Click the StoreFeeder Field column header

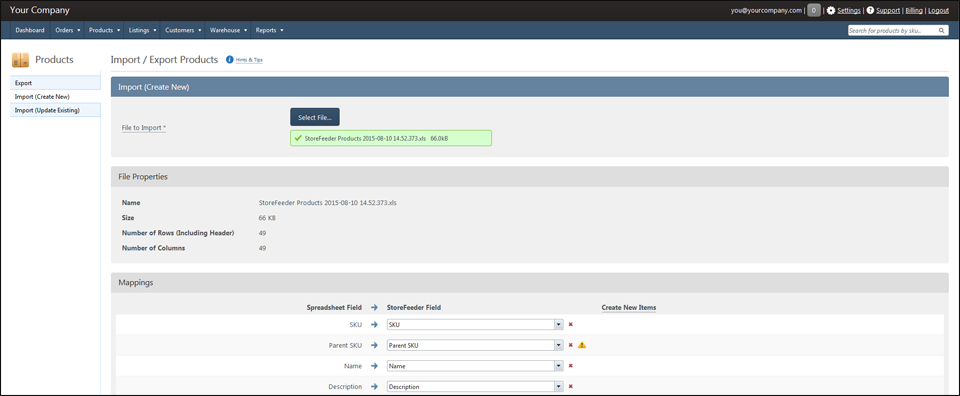[x=414, y=307]
